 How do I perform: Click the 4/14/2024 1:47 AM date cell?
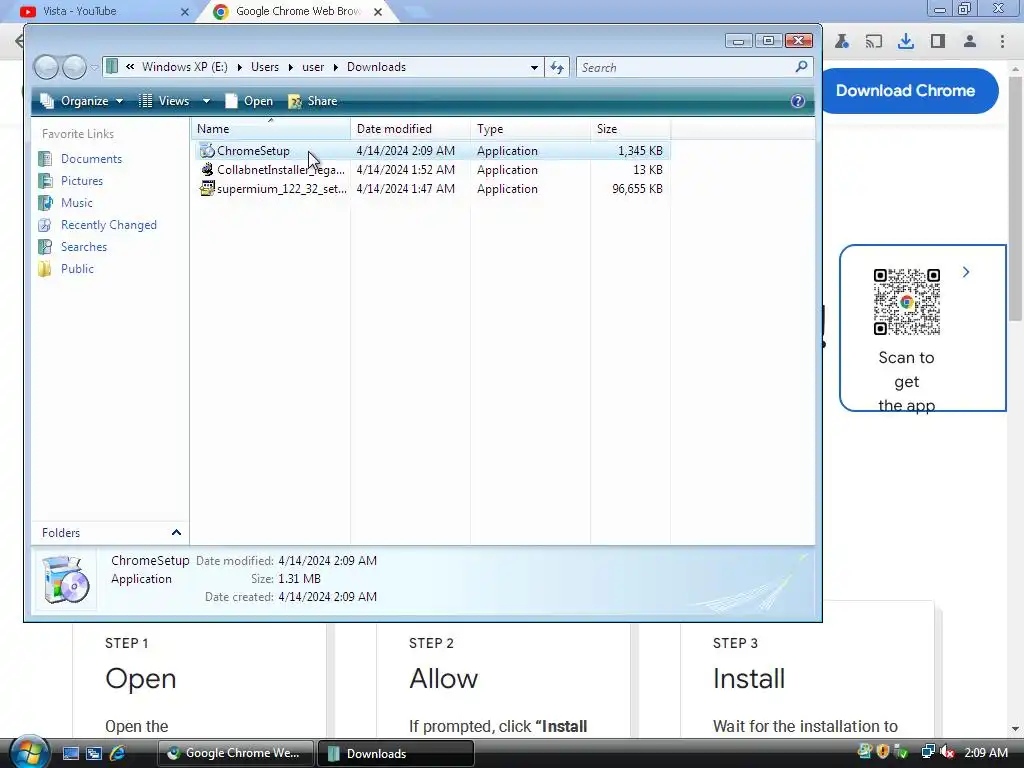point(406,189)
